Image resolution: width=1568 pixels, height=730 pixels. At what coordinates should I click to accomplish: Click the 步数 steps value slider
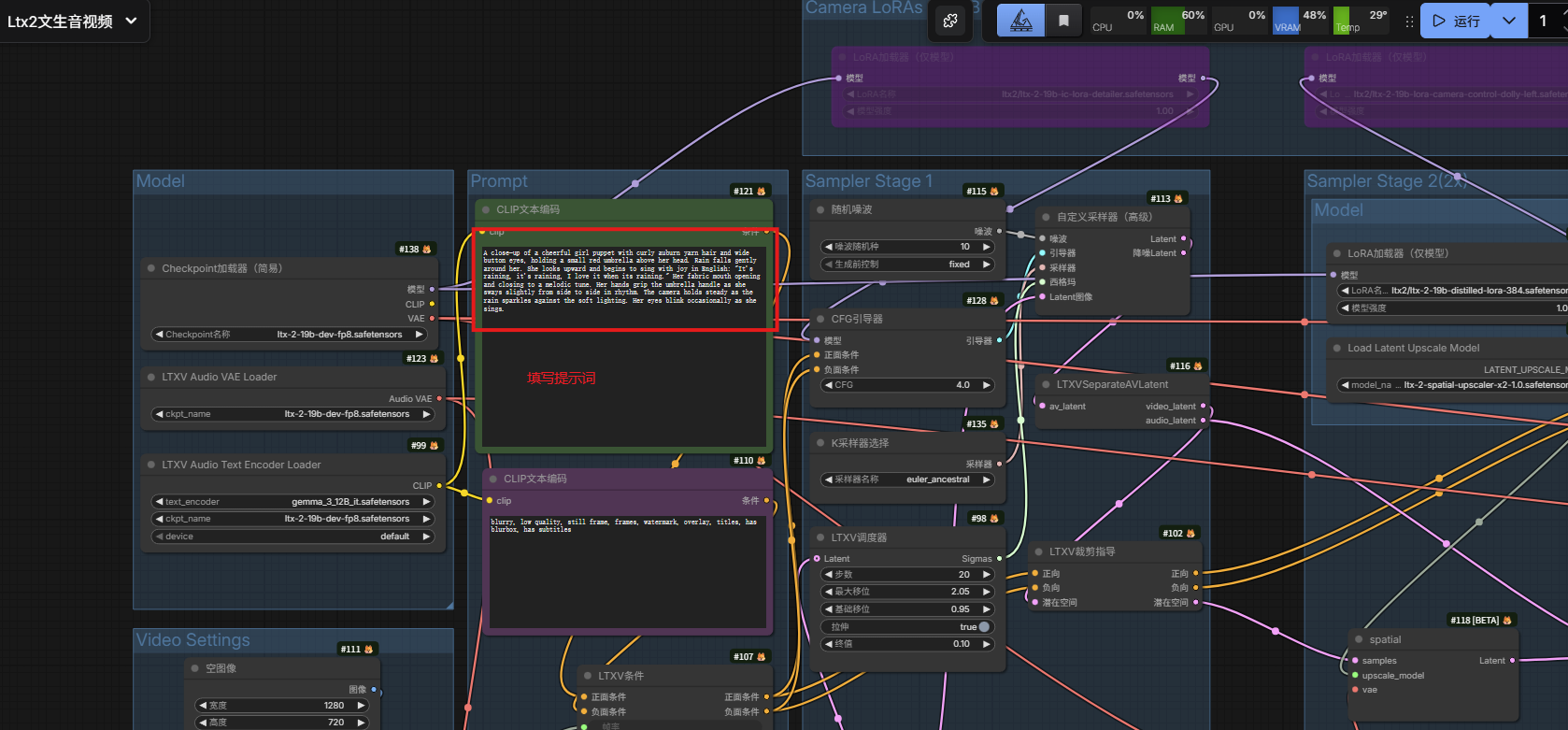[x=906, y=575]
